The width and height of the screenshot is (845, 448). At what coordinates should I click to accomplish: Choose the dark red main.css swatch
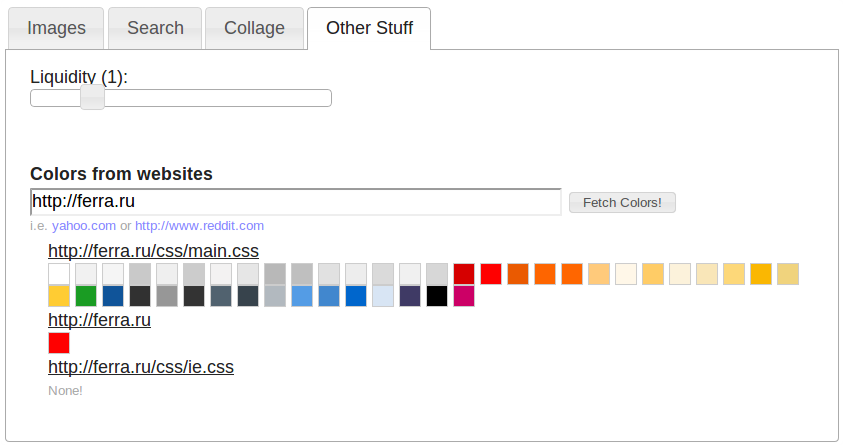(464, 274)
